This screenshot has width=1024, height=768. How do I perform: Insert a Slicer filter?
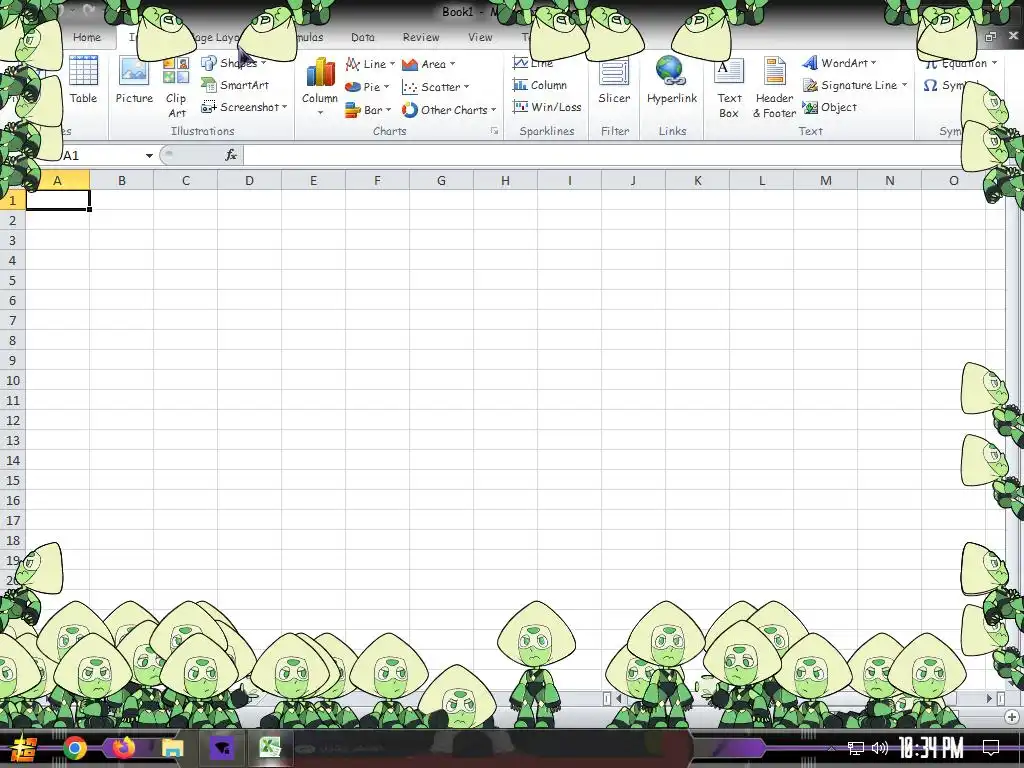(x=614, y=80)
